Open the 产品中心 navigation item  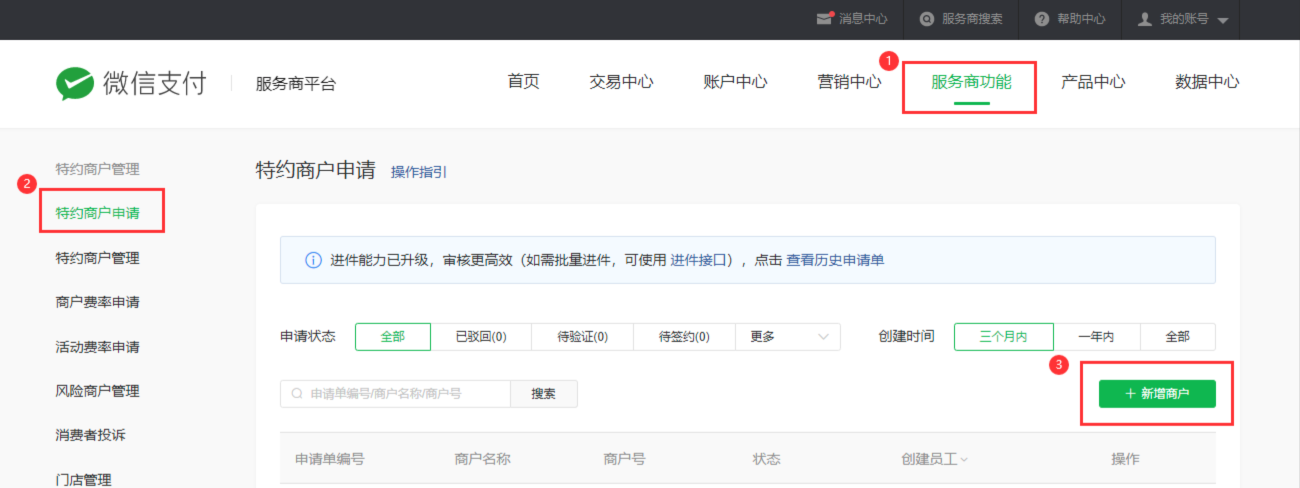point(1093,82)
